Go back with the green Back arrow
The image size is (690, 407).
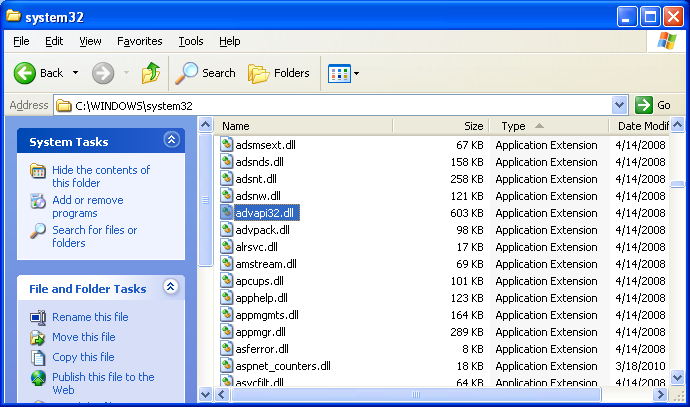25,73
